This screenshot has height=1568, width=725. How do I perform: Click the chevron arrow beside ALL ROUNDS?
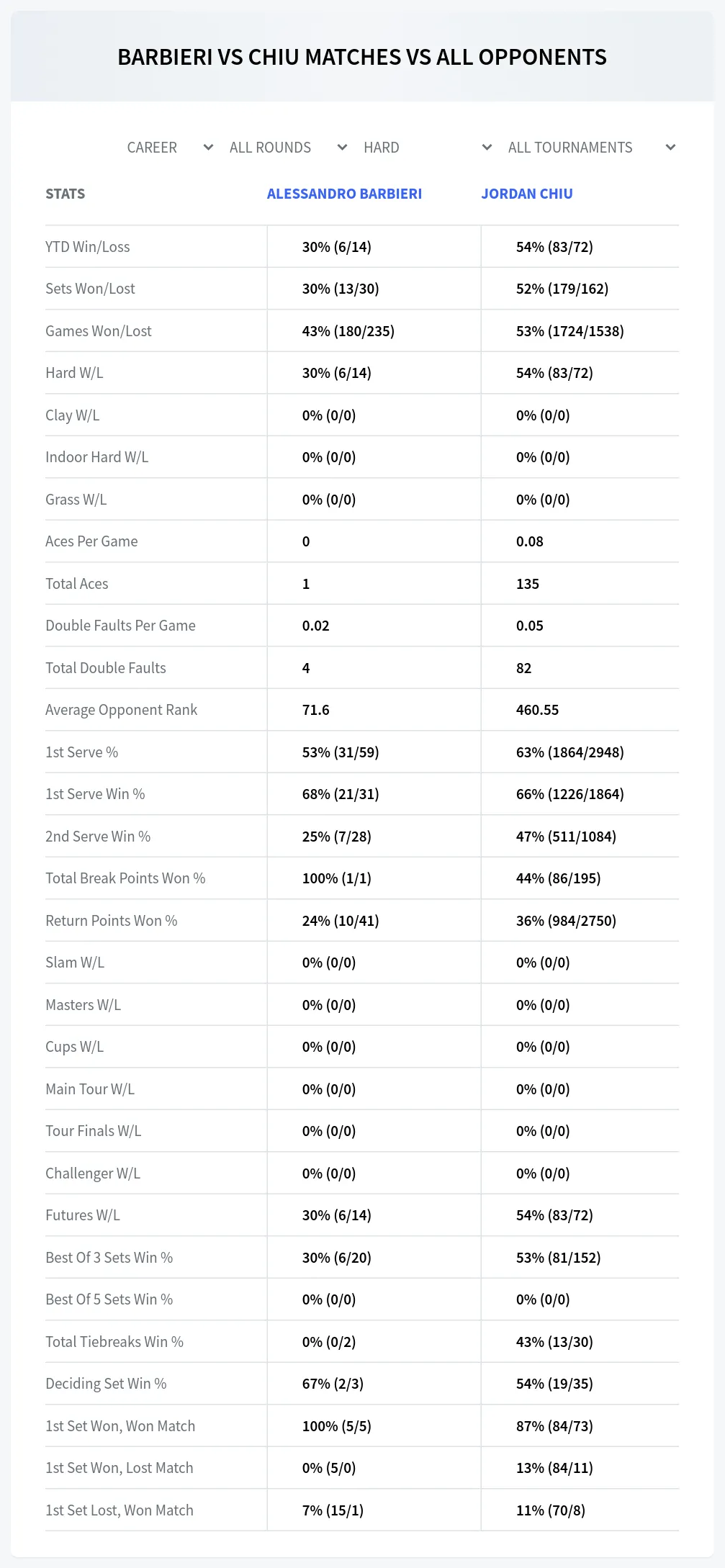(x=343, y=148)
